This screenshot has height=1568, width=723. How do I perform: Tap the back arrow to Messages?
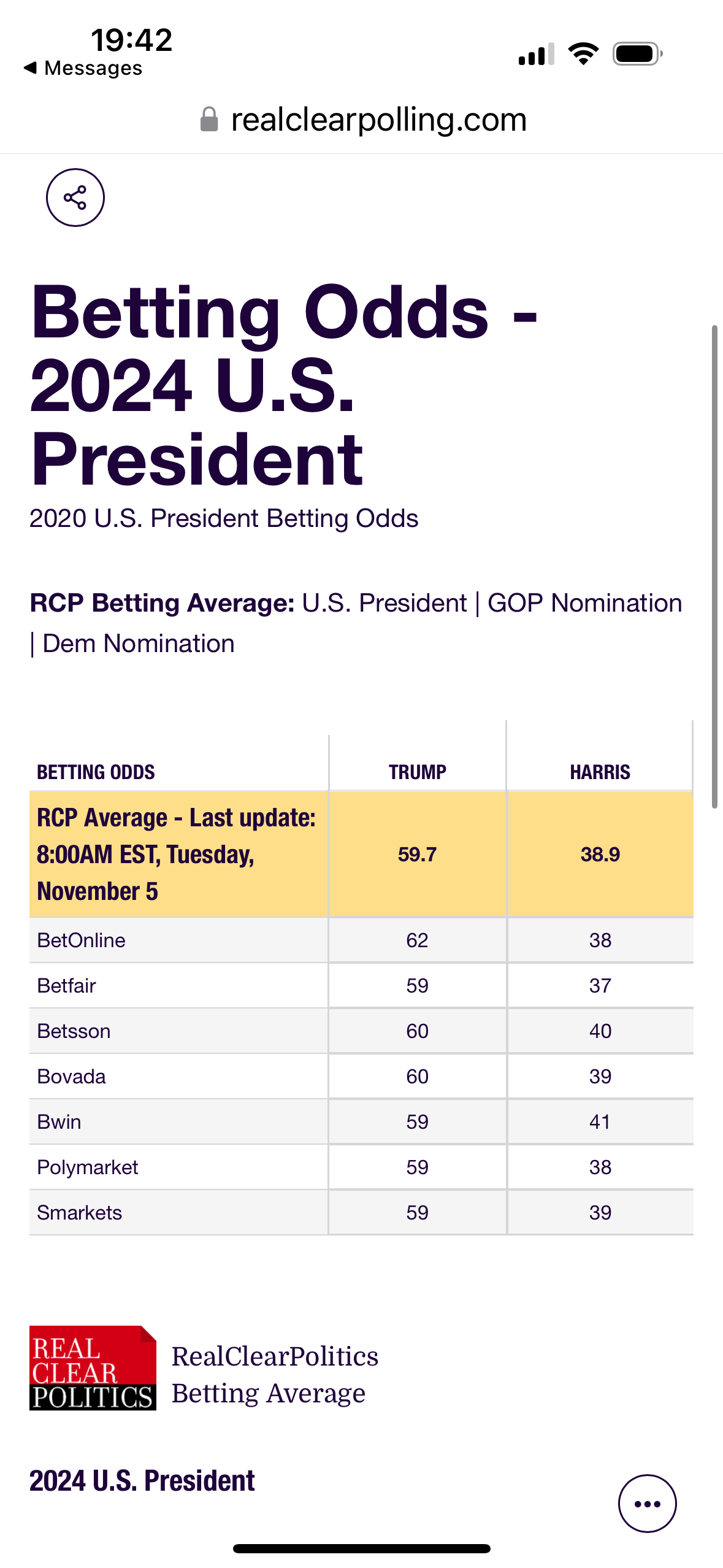coord(30,67)
